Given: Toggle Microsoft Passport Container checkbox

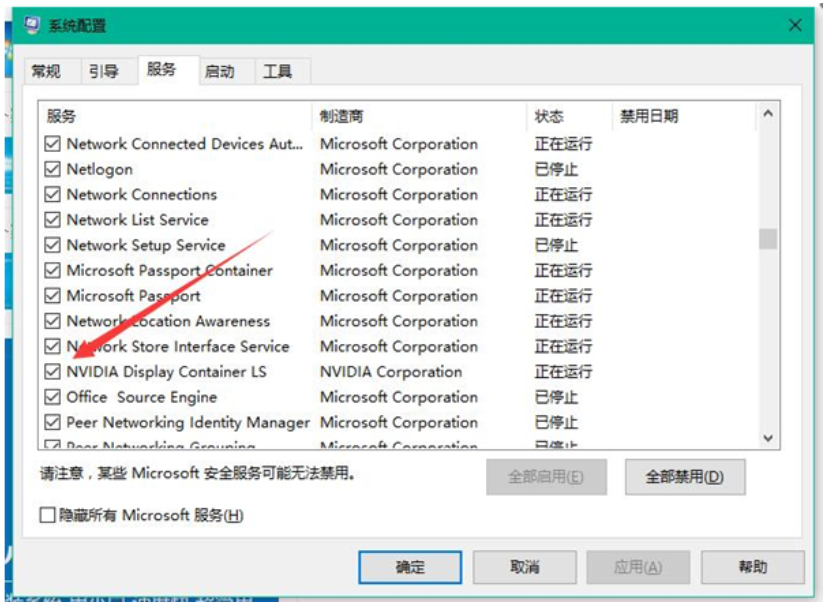Looking at the screenshot, I should (53, 271).
